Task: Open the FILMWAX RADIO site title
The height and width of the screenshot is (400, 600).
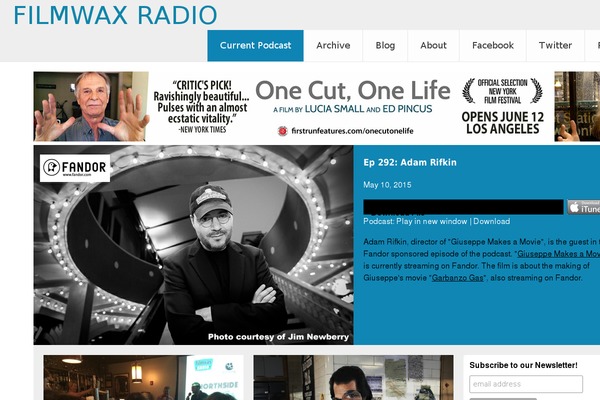Action: tap(115, 16)
